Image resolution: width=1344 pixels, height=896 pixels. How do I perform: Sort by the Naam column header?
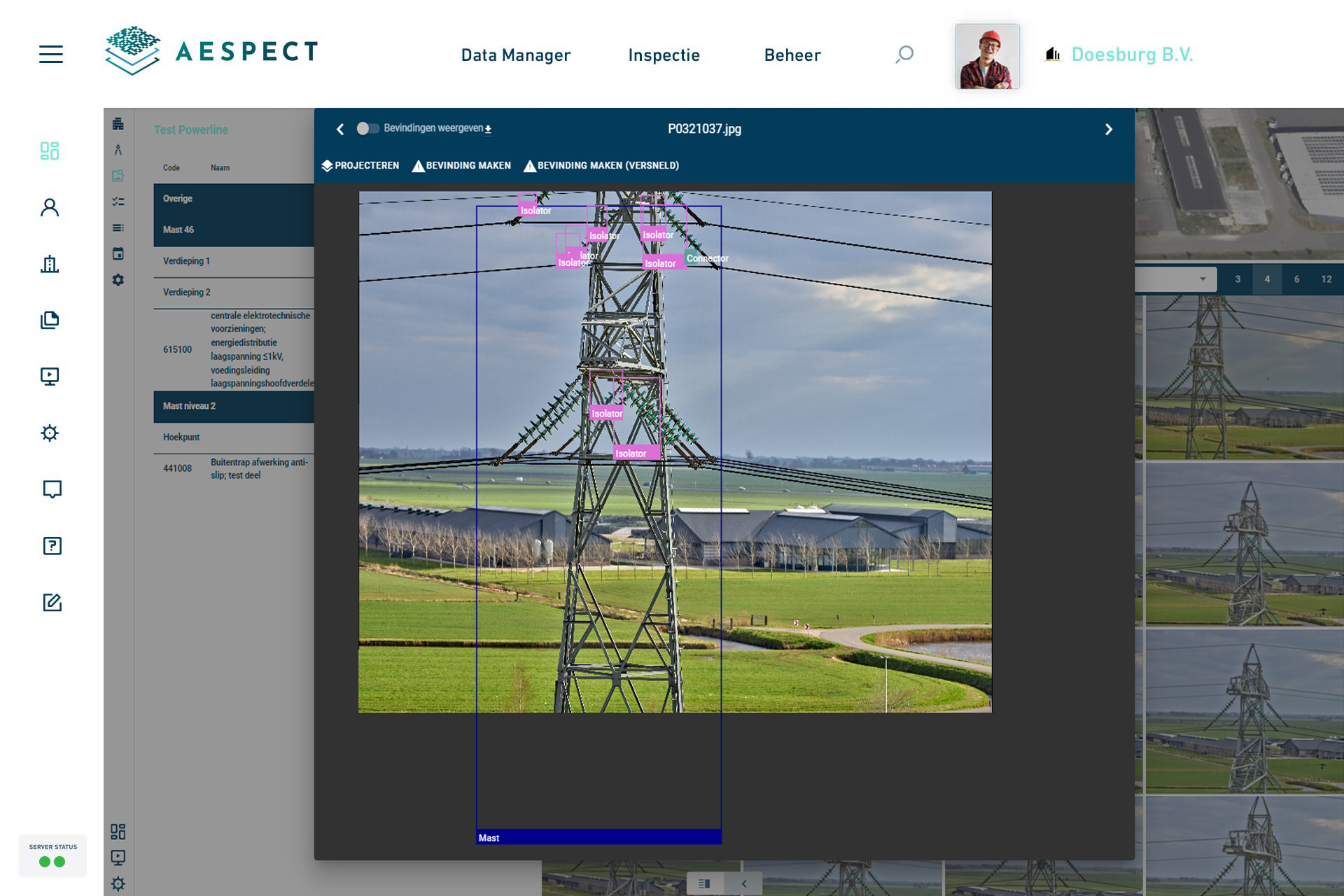tap(220, 168)
